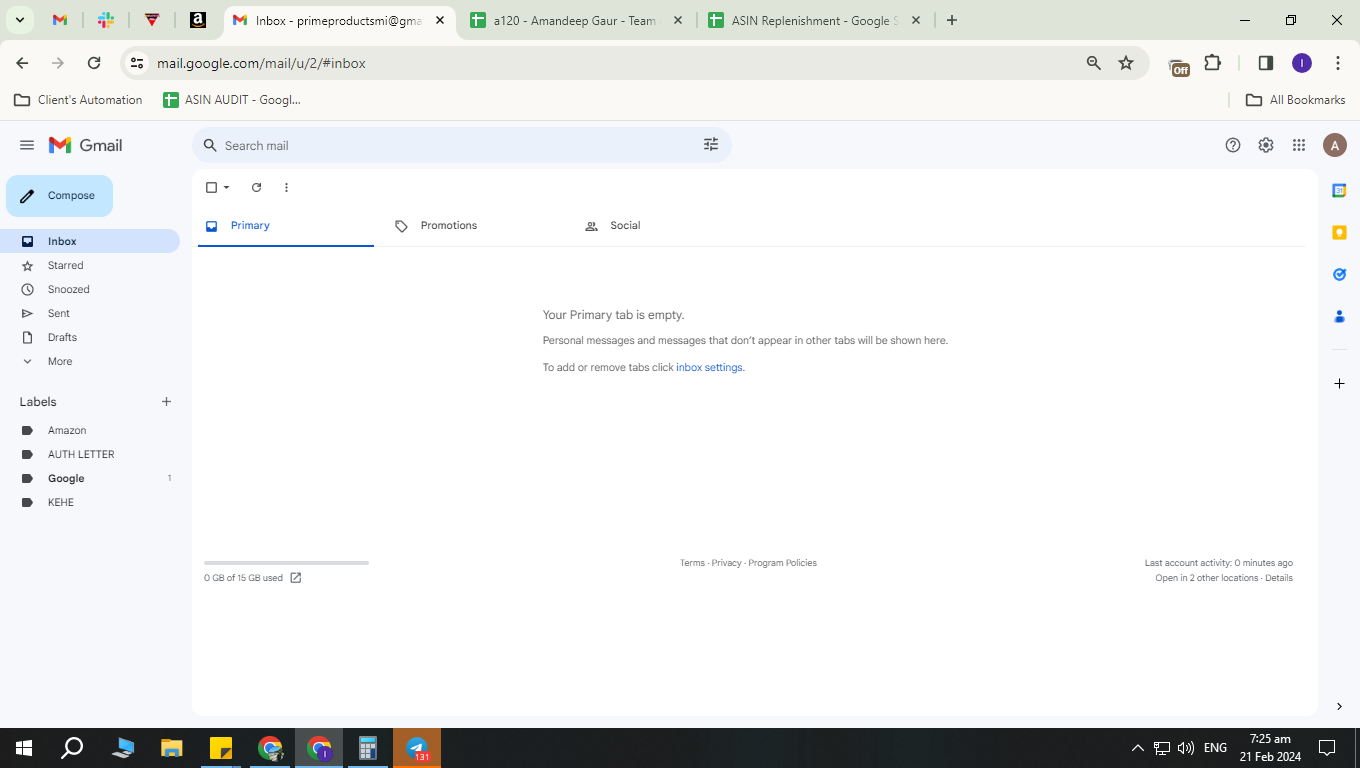Open the Chrome tab search dropdown
This screenshot has width=1360, height=768.
[x=19, y=20]
